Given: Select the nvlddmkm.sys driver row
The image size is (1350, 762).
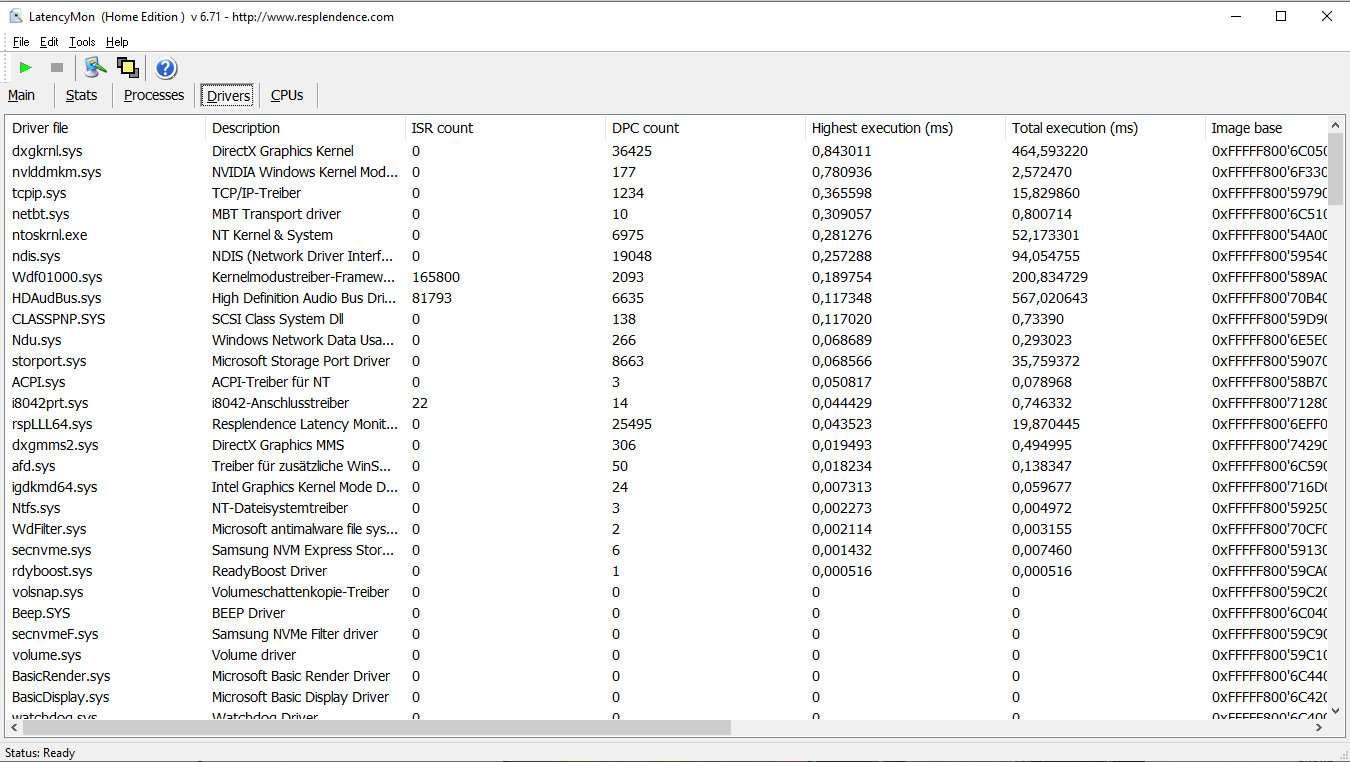Looking at the screenshot, I should (56, 172).
